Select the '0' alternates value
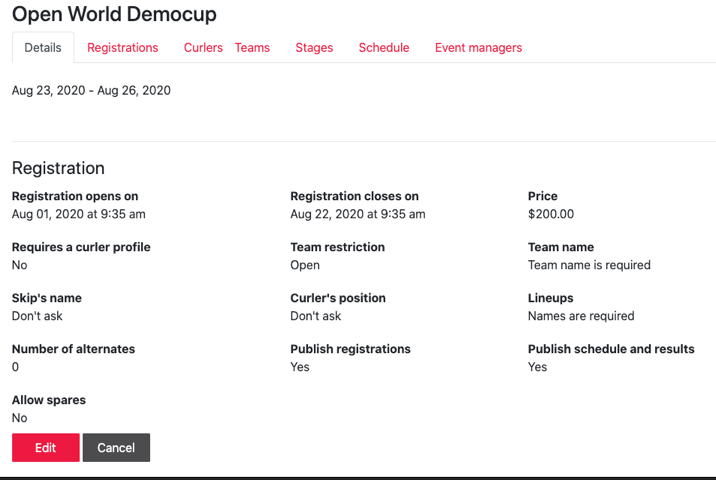The width and height of the screenshot is (716, 480). click(16, 367)
